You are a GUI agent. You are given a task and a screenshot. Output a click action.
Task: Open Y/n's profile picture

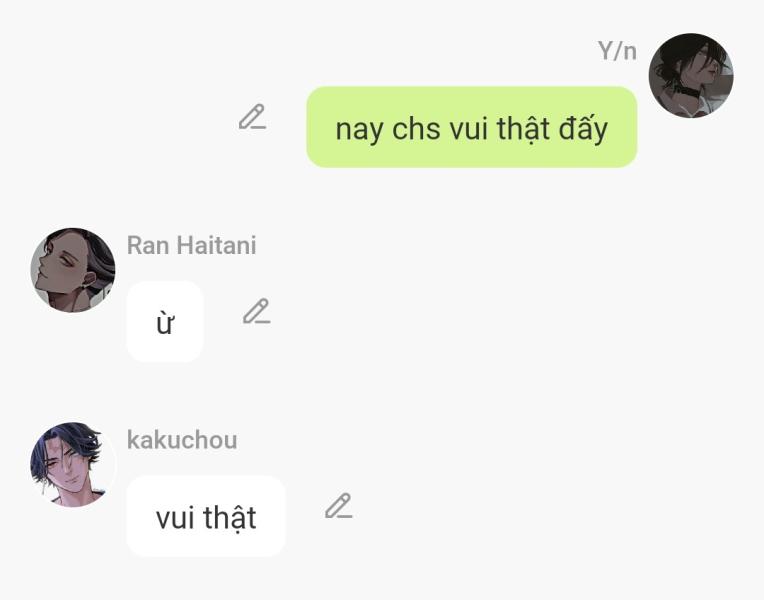[691, 76]
